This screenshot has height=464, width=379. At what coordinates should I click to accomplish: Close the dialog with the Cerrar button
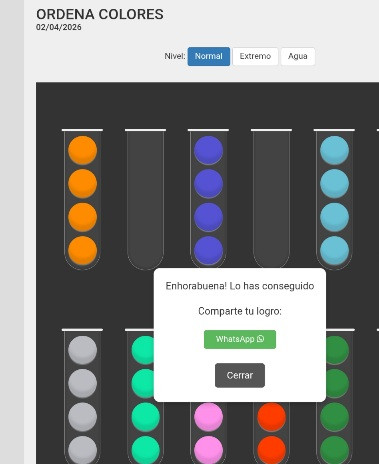pyautogui.click(x=240, y=375)
